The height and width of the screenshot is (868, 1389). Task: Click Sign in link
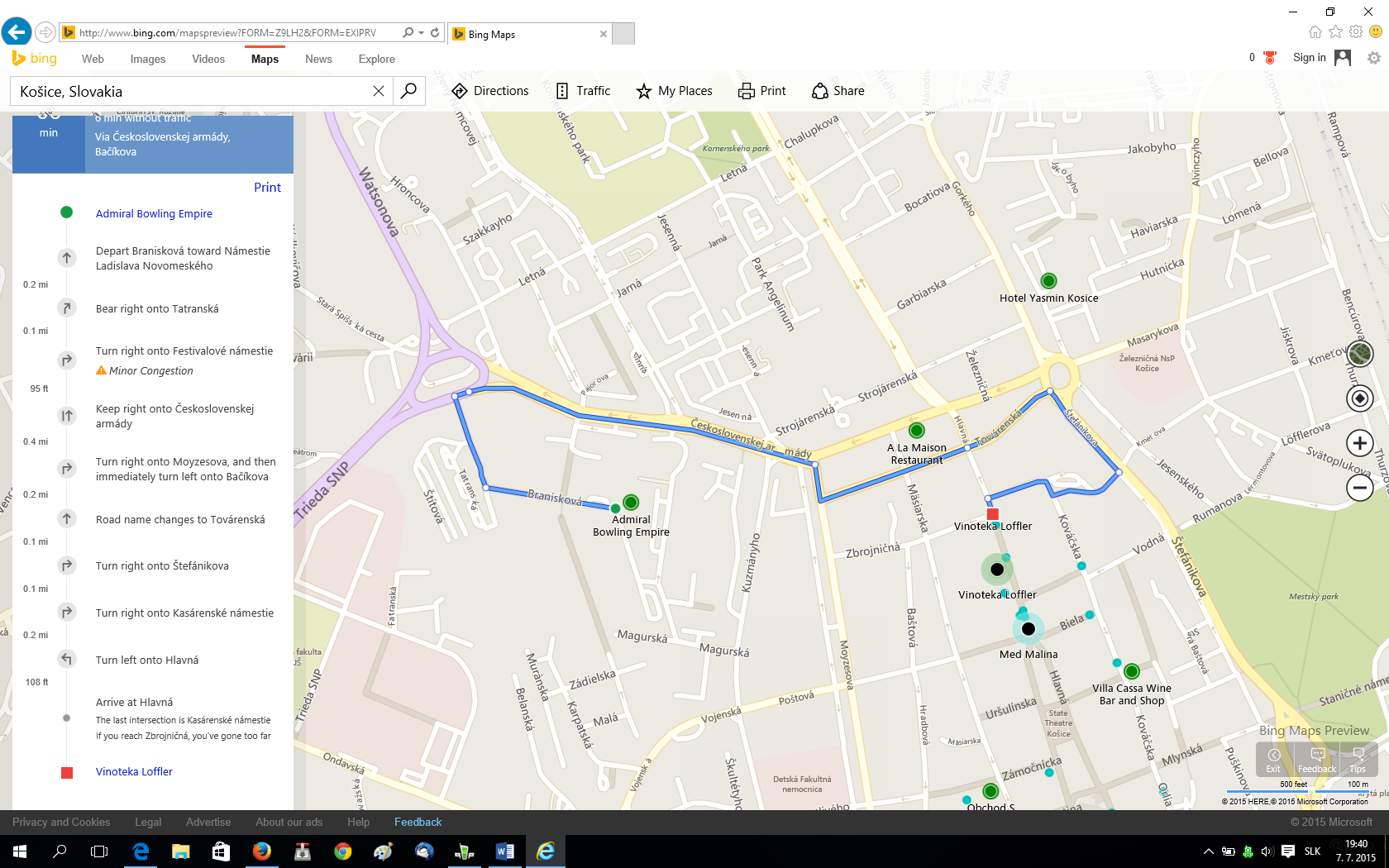coord(1309,57)
